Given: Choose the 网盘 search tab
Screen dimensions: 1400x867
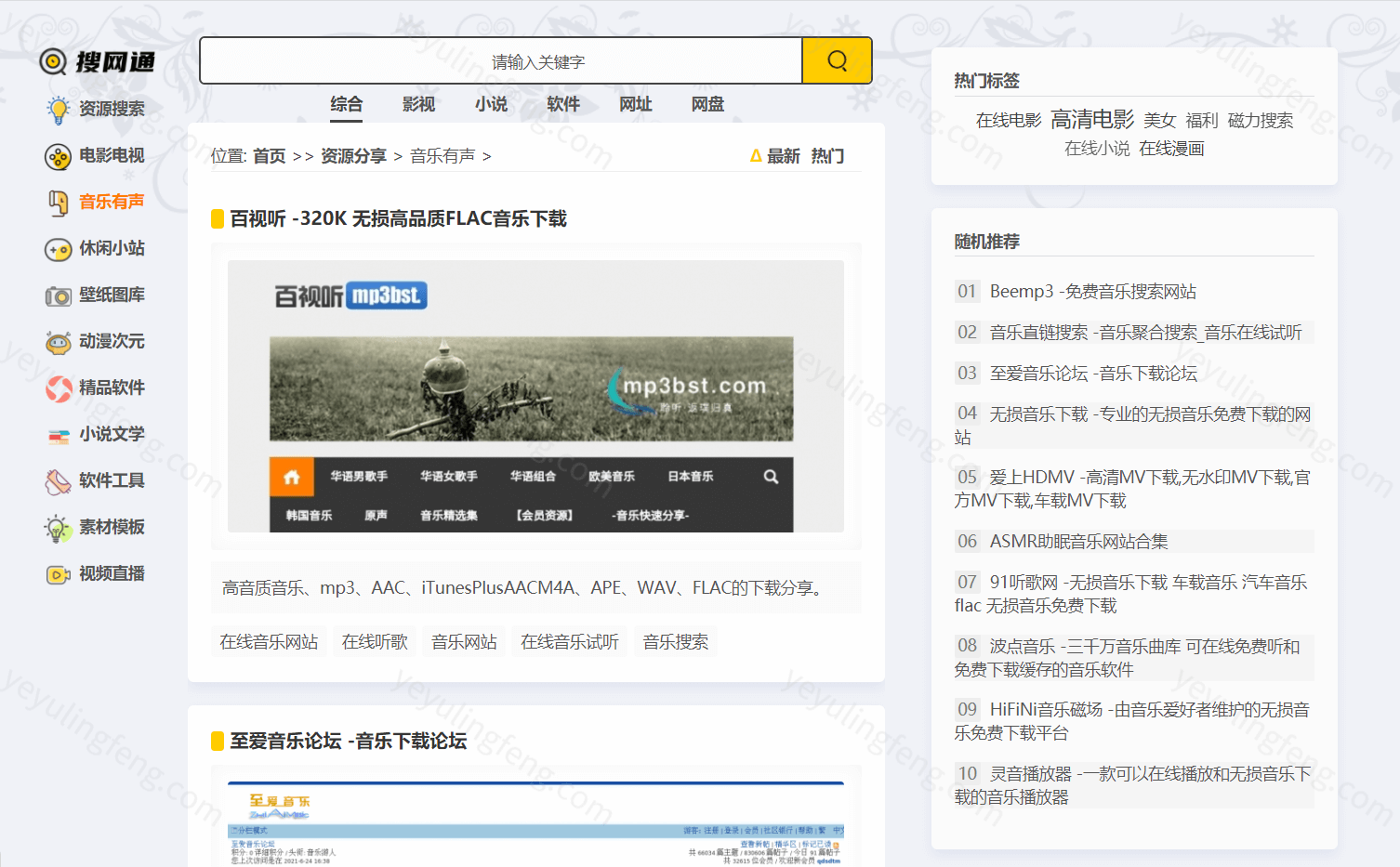Looking at the screenshot, I should pos(707,104).
